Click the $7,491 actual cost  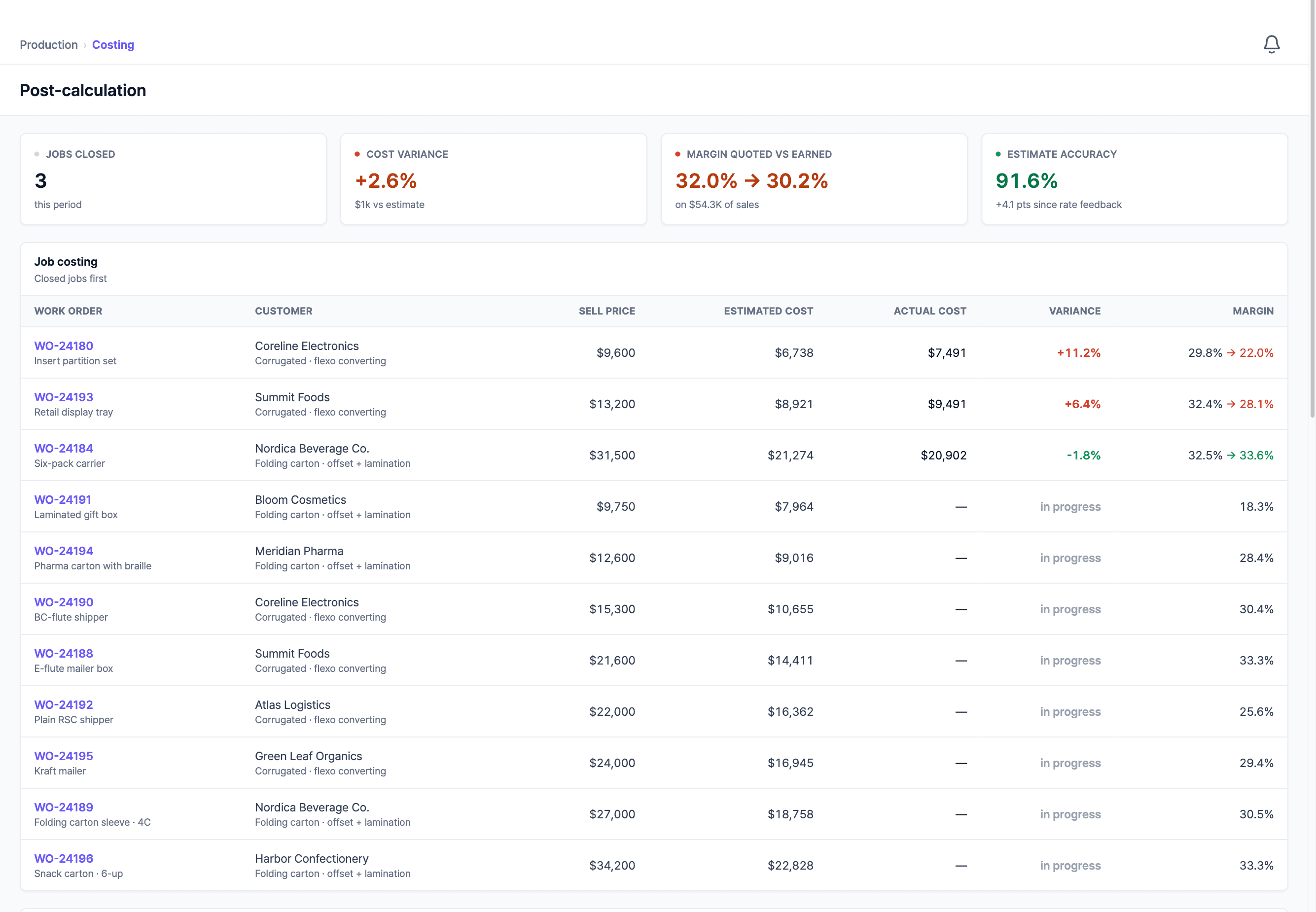947,352
